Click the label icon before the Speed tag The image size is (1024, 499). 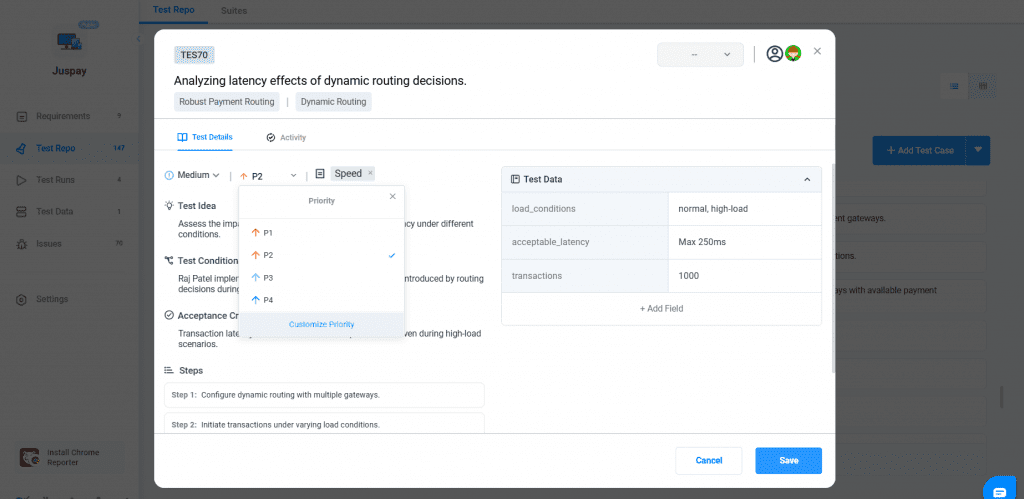click(320, 174)
